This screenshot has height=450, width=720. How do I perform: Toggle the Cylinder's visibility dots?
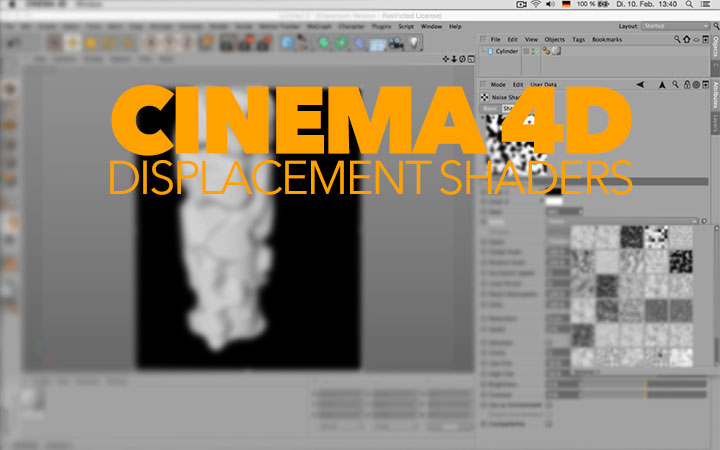pyautogui.click(x=535, y=51)
